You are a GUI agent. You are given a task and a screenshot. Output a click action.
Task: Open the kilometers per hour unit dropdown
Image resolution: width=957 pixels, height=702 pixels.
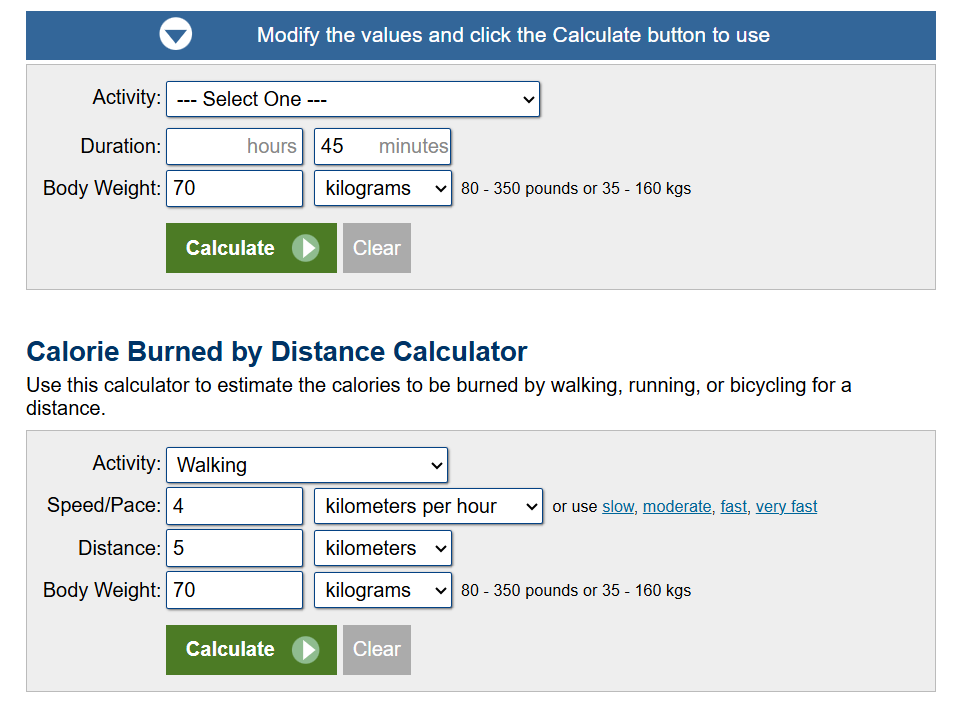click(428, 506)
